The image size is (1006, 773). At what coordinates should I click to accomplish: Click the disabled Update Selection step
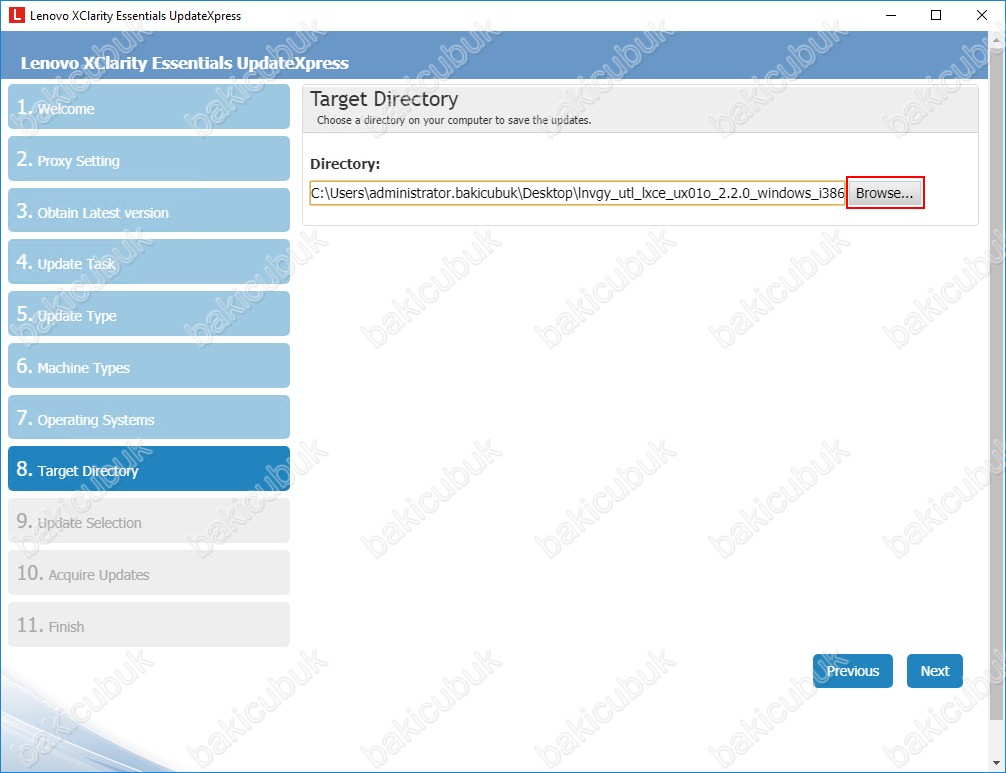148,522
